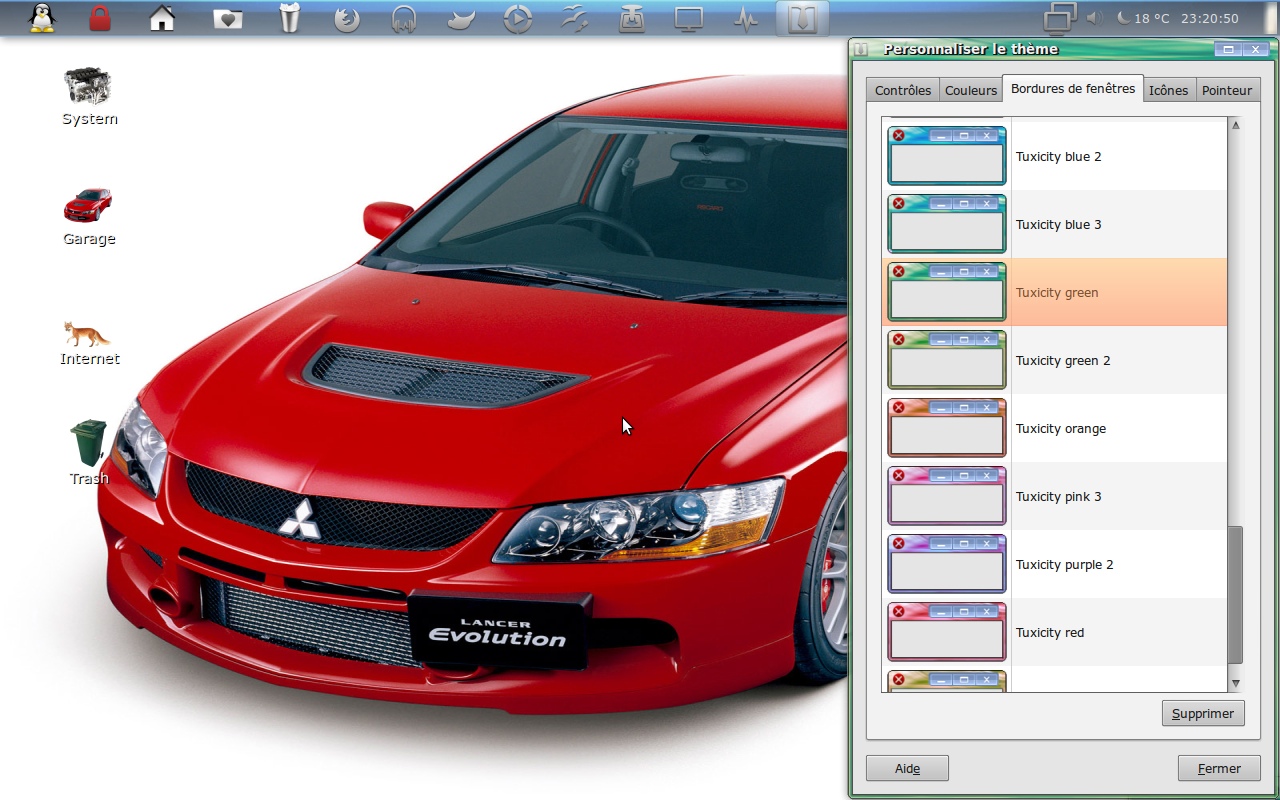Select the Tuxicity blue 3 theme preview

coord(947,224)
